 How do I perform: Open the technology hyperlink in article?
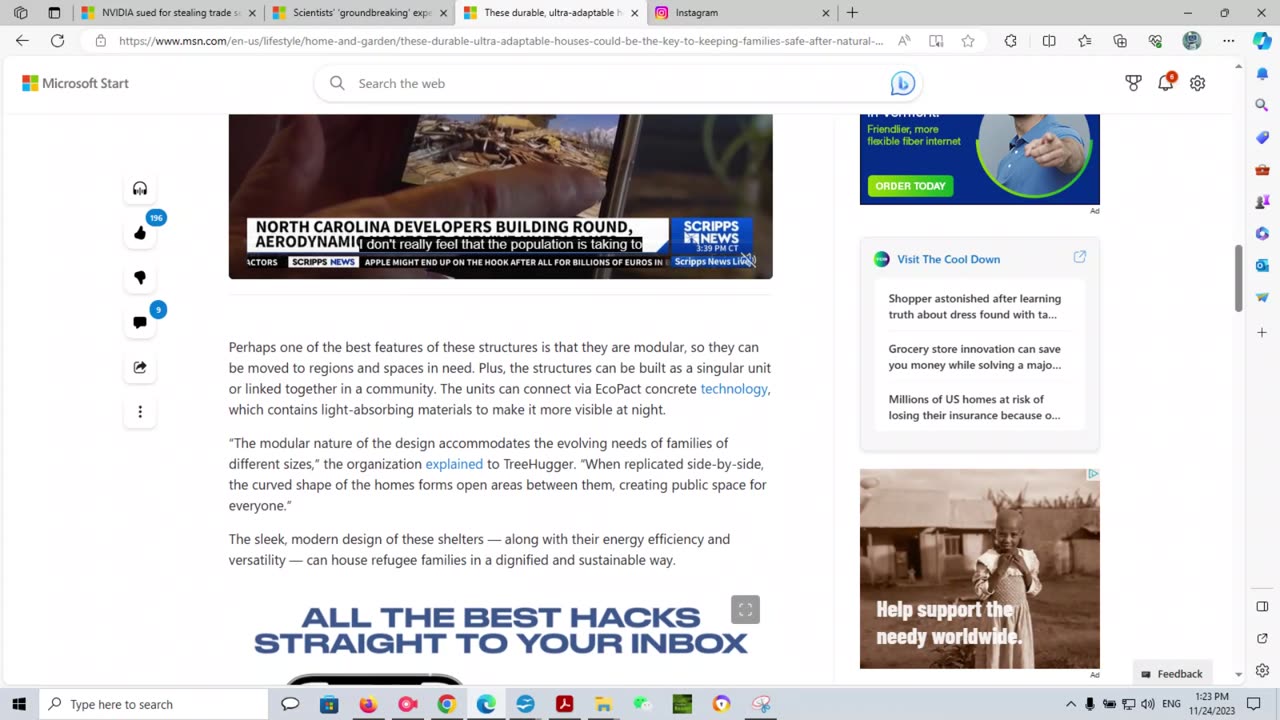734,389
